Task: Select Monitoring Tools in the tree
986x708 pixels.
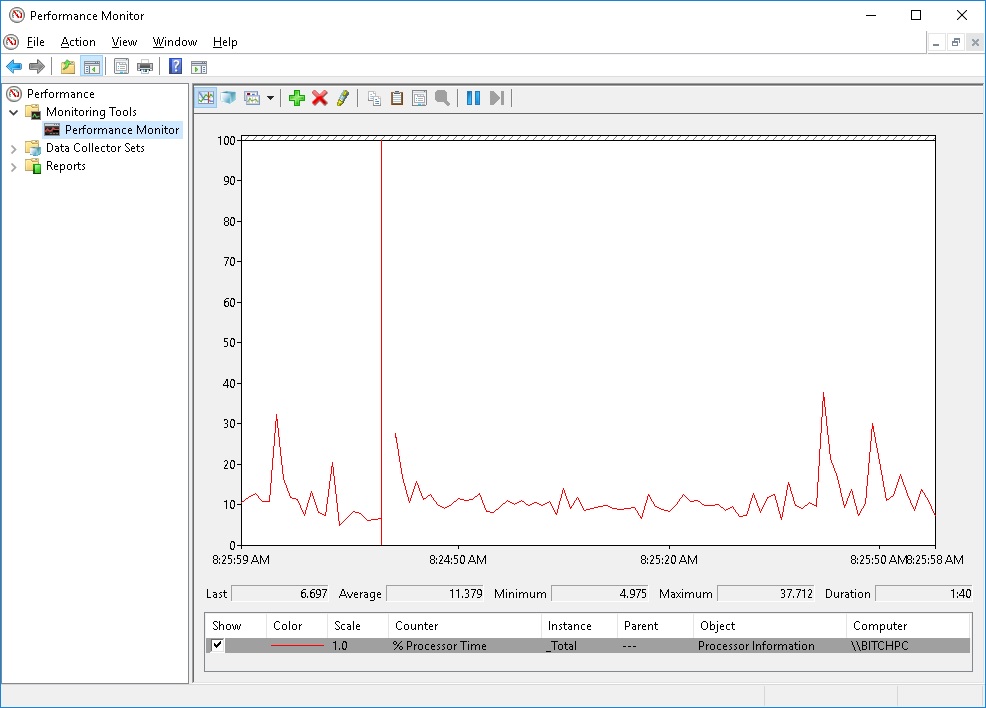Action: (91, 112)
